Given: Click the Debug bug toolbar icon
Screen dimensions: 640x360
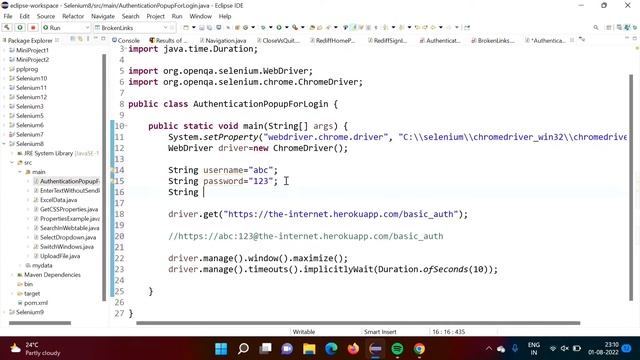Looking at the screenshot, I should (263, 27).
